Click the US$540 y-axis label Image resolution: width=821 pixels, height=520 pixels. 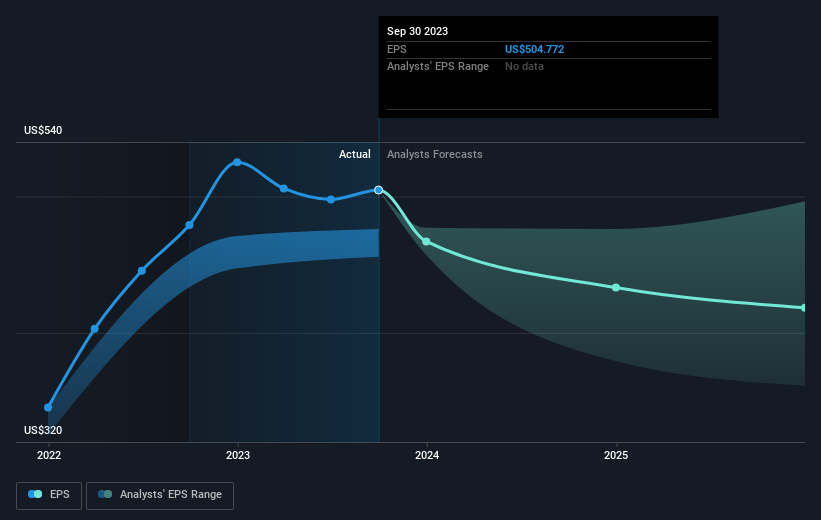(x=43, y=130)
